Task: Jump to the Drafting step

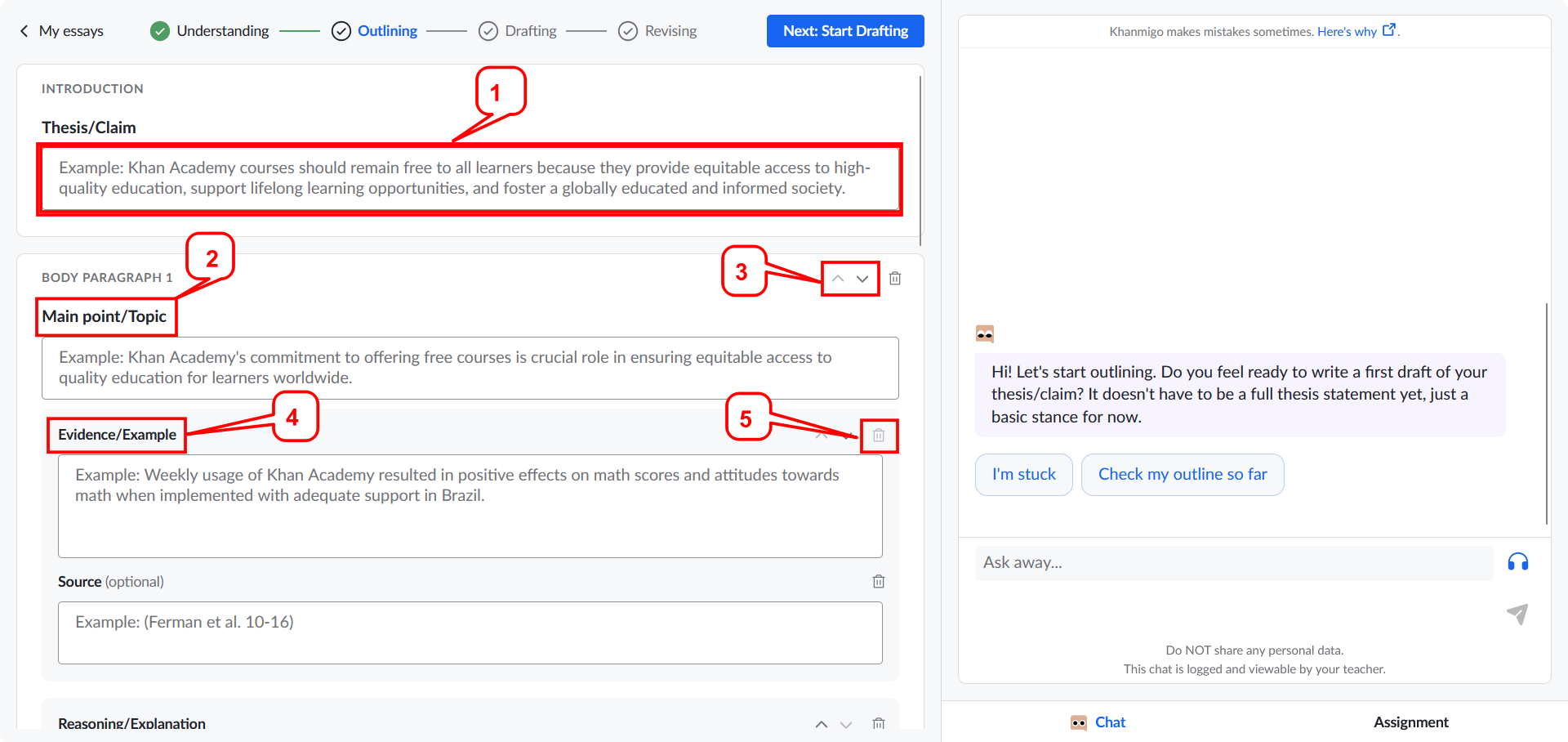Action: [x=530, y=31]
